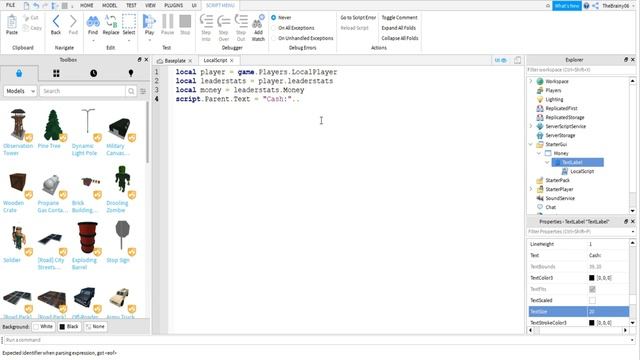Click the Pause test button
The image size is (640, 360).
pyautogui.click(x=167, y=21)
